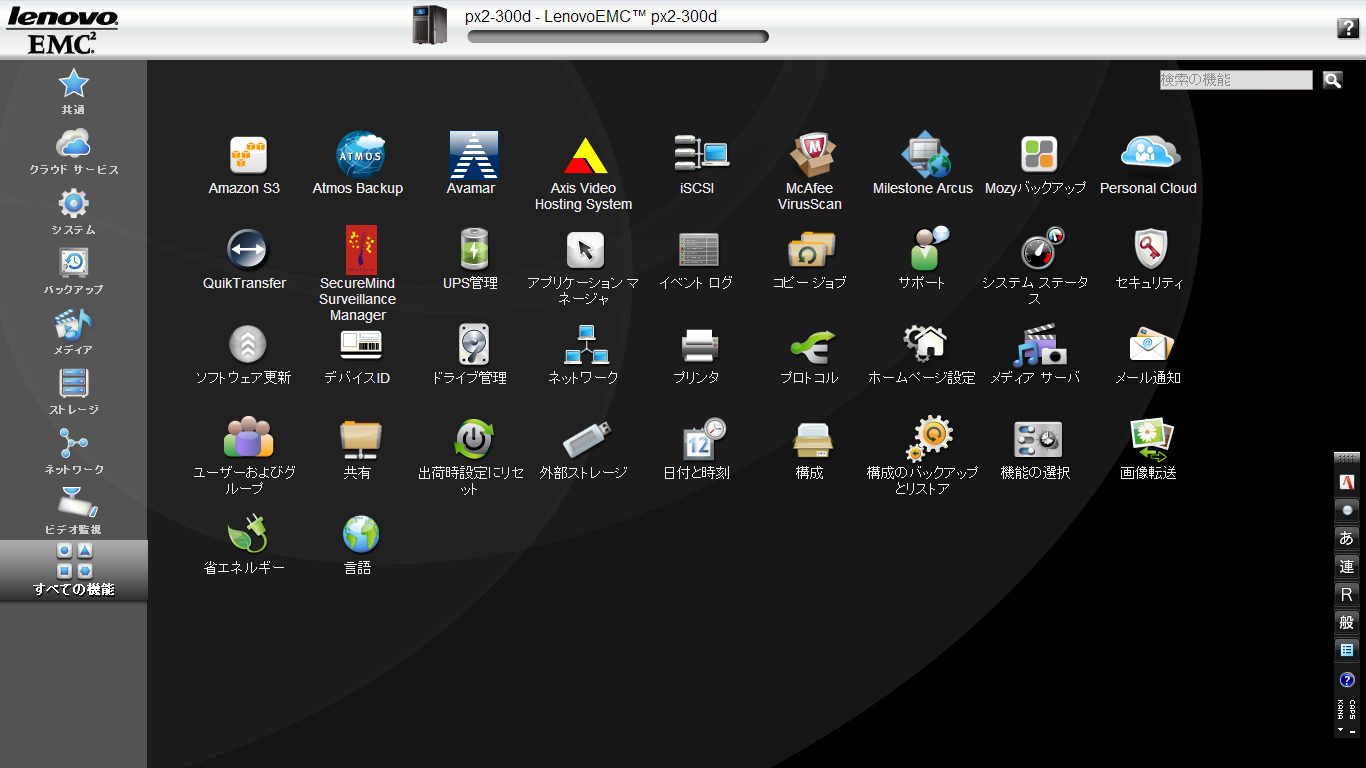Image resolution: width=1366 pixels, height=768 pixels.
Task: Click the px2-300d device image
Action: click(x=429, y=25)
